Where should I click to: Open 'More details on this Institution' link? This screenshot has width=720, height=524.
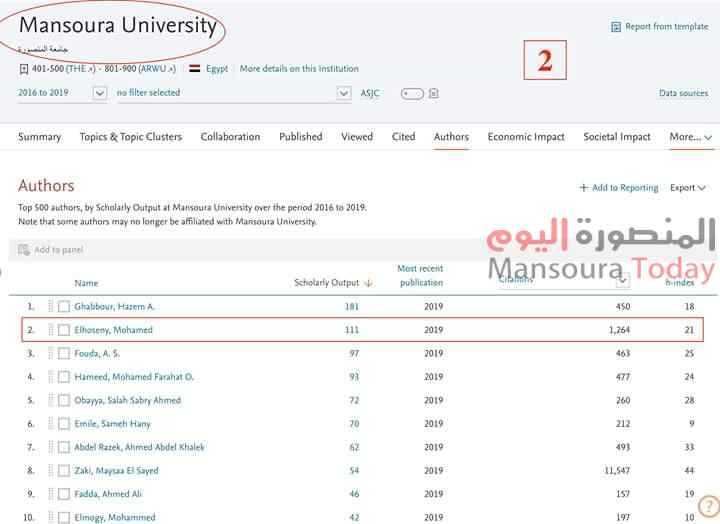pyautogui.click(x=299, y=69)
